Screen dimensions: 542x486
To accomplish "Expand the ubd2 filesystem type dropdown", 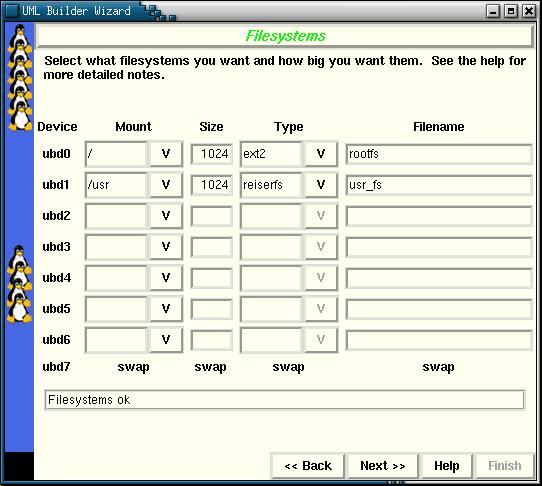I will click(x=321, y=216).
